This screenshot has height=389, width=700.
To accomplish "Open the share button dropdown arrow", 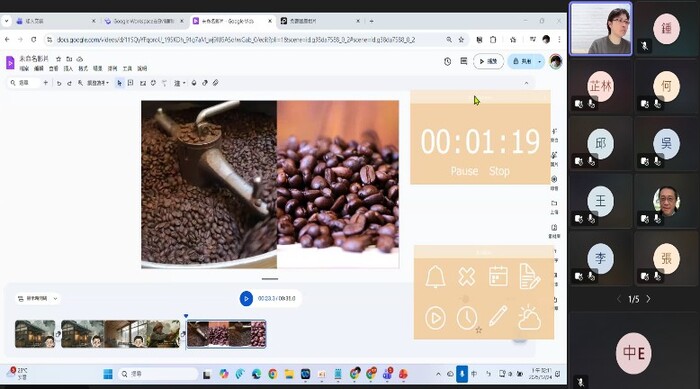I will (540, 62).
